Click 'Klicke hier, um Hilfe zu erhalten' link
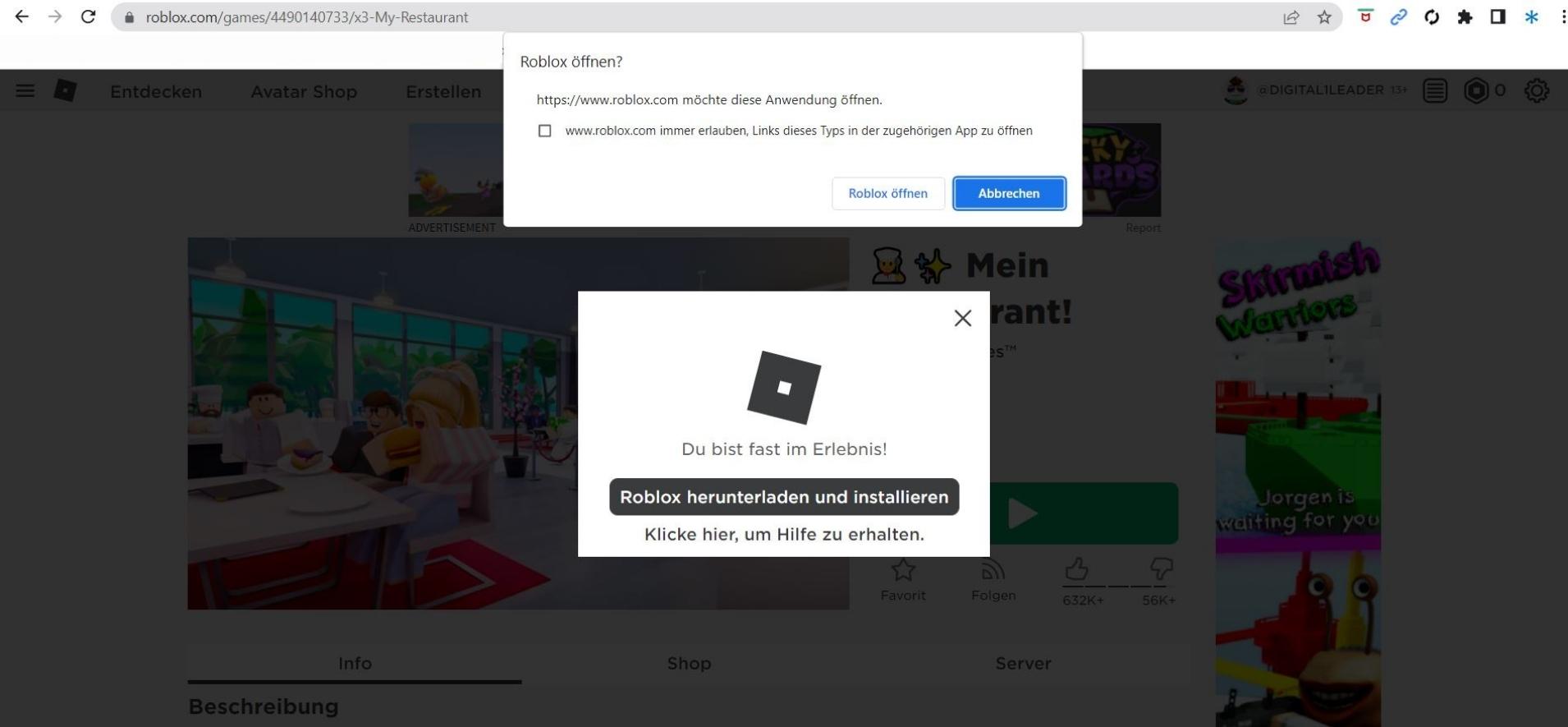This screenshot has height=727, width=1568. click(x=784, y=535)
